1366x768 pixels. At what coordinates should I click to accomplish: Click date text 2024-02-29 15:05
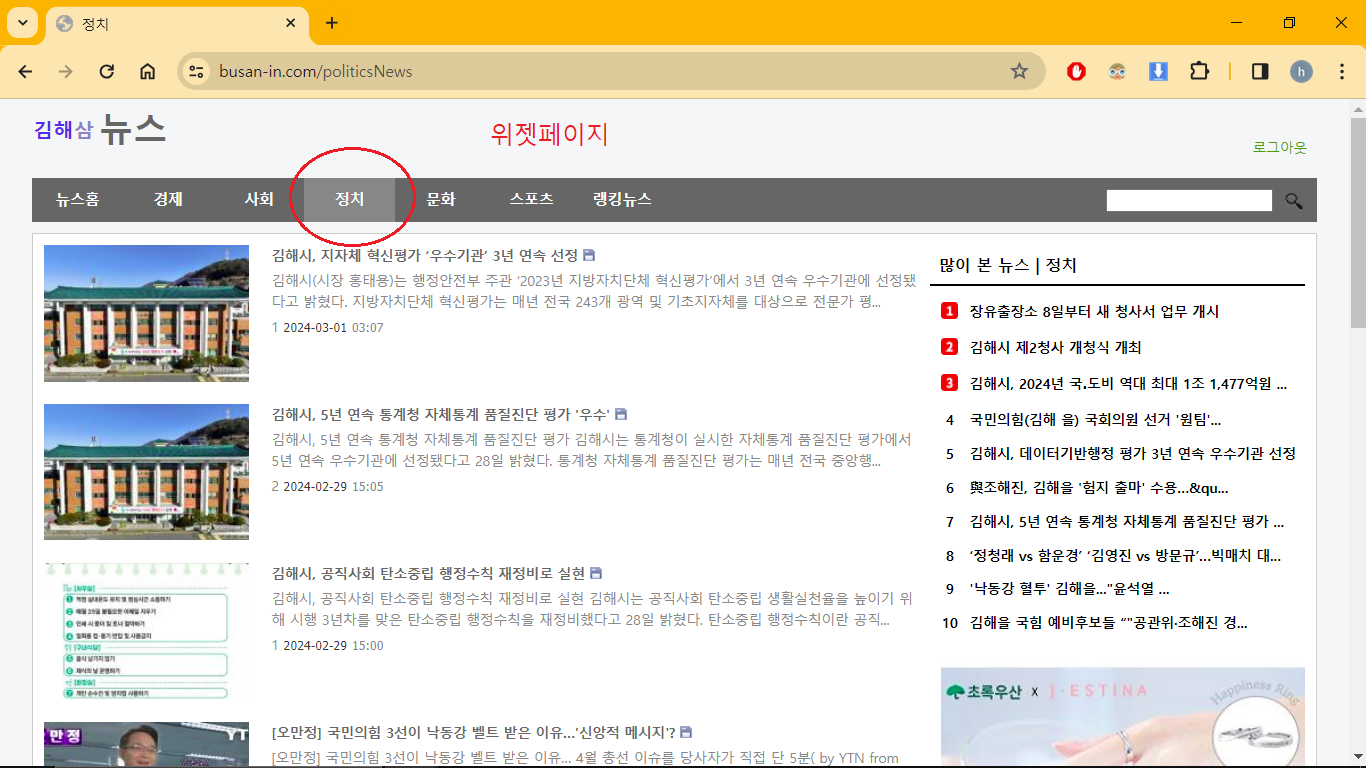coord(333,486)
